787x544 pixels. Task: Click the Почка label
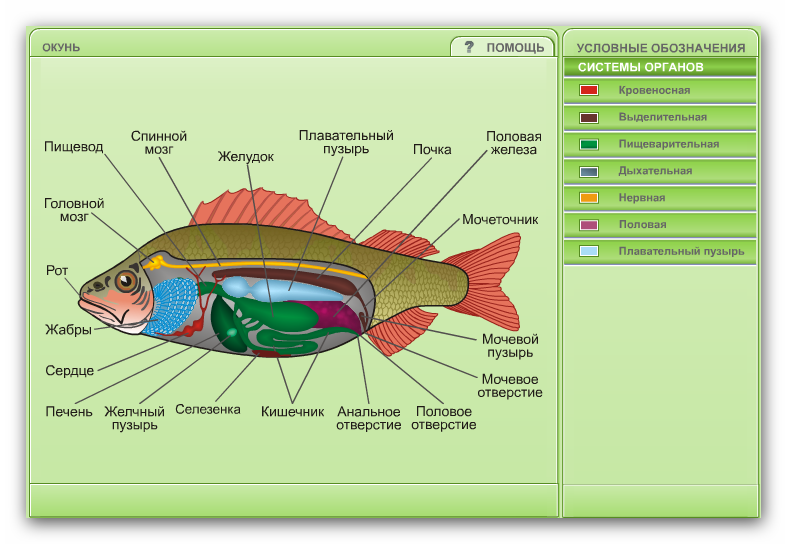[432, 150]
